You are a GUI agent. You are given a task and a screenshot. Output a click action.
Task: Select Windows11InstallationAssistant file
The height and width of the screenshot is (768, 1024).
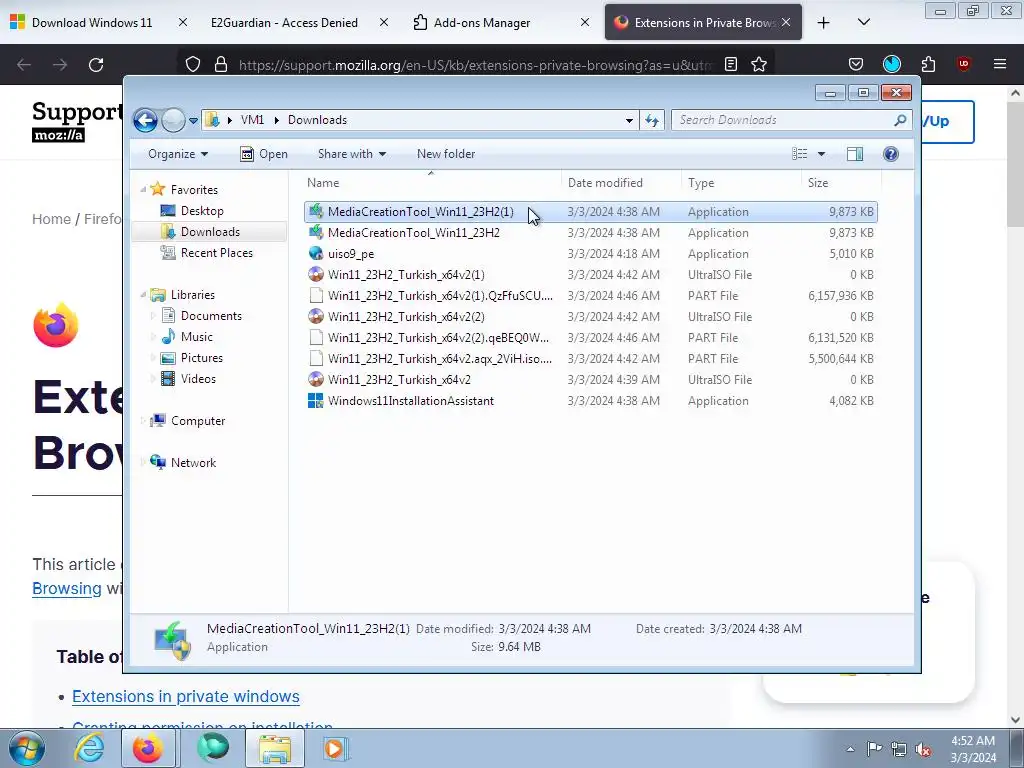tap(590, 401)
